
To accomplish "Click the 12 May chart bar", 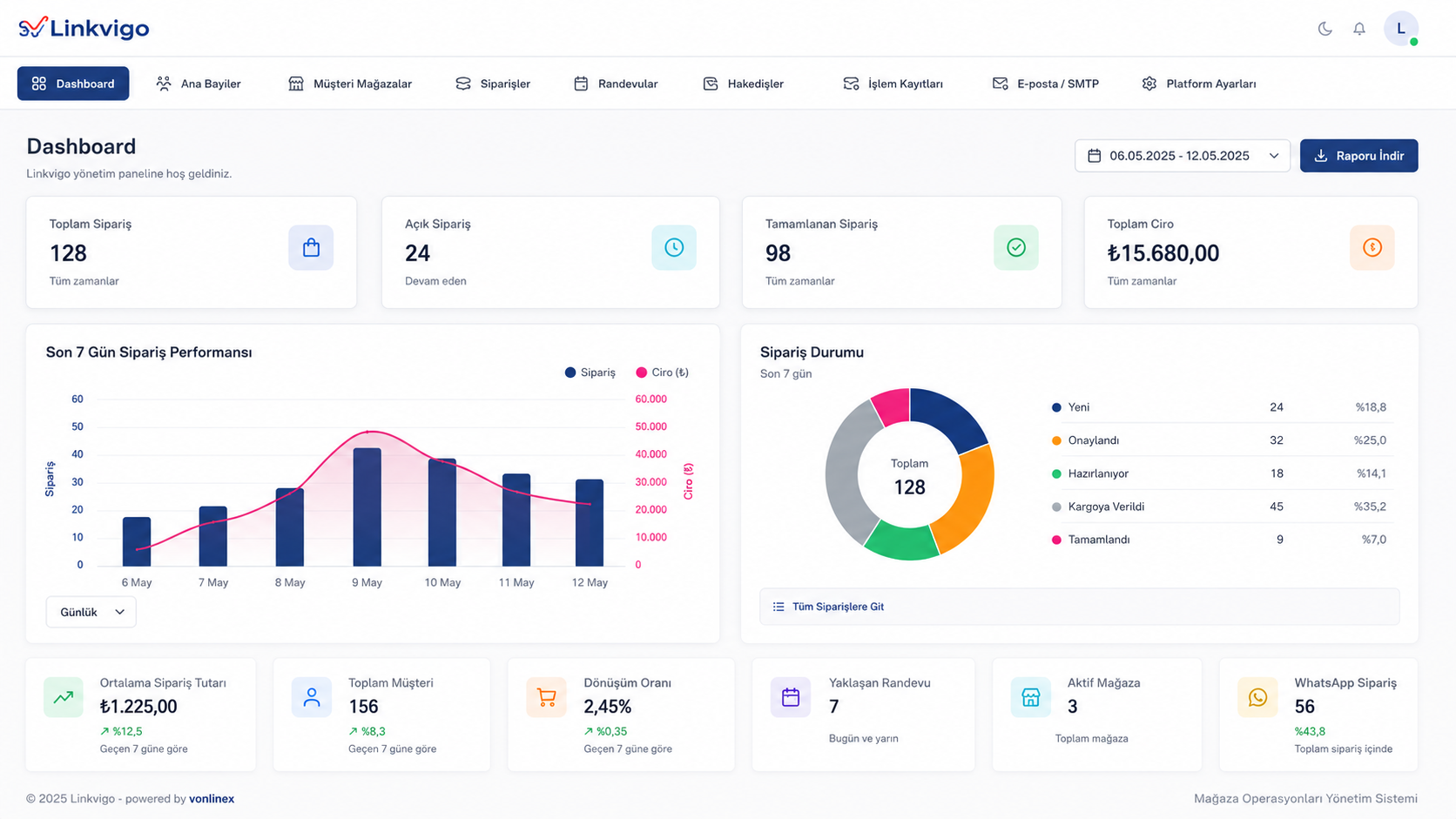I will click(x=590, y=522).
